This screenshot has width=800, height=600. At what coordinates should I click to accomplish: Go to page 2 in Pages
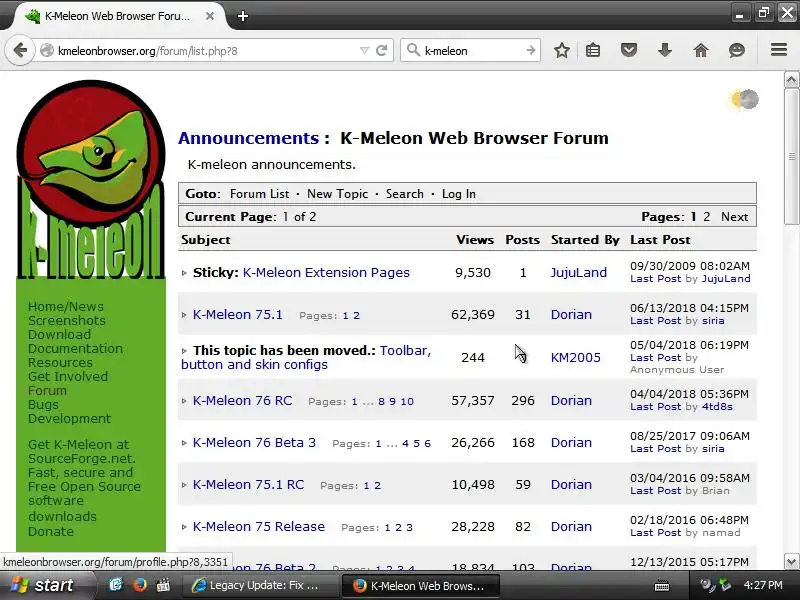click(x=707, y=217)
